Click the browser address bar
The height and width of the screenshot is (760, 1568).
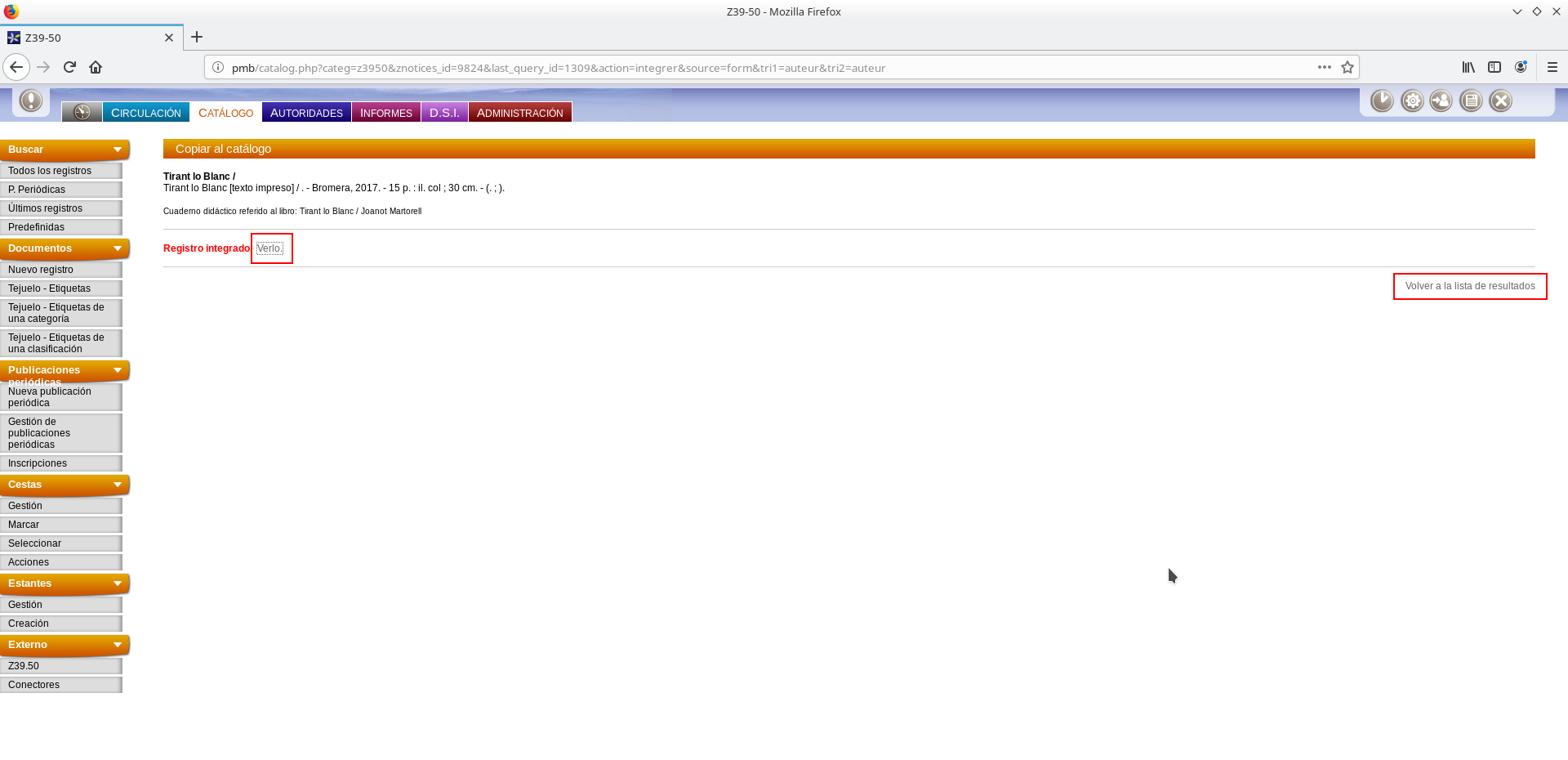pos(735,68)
